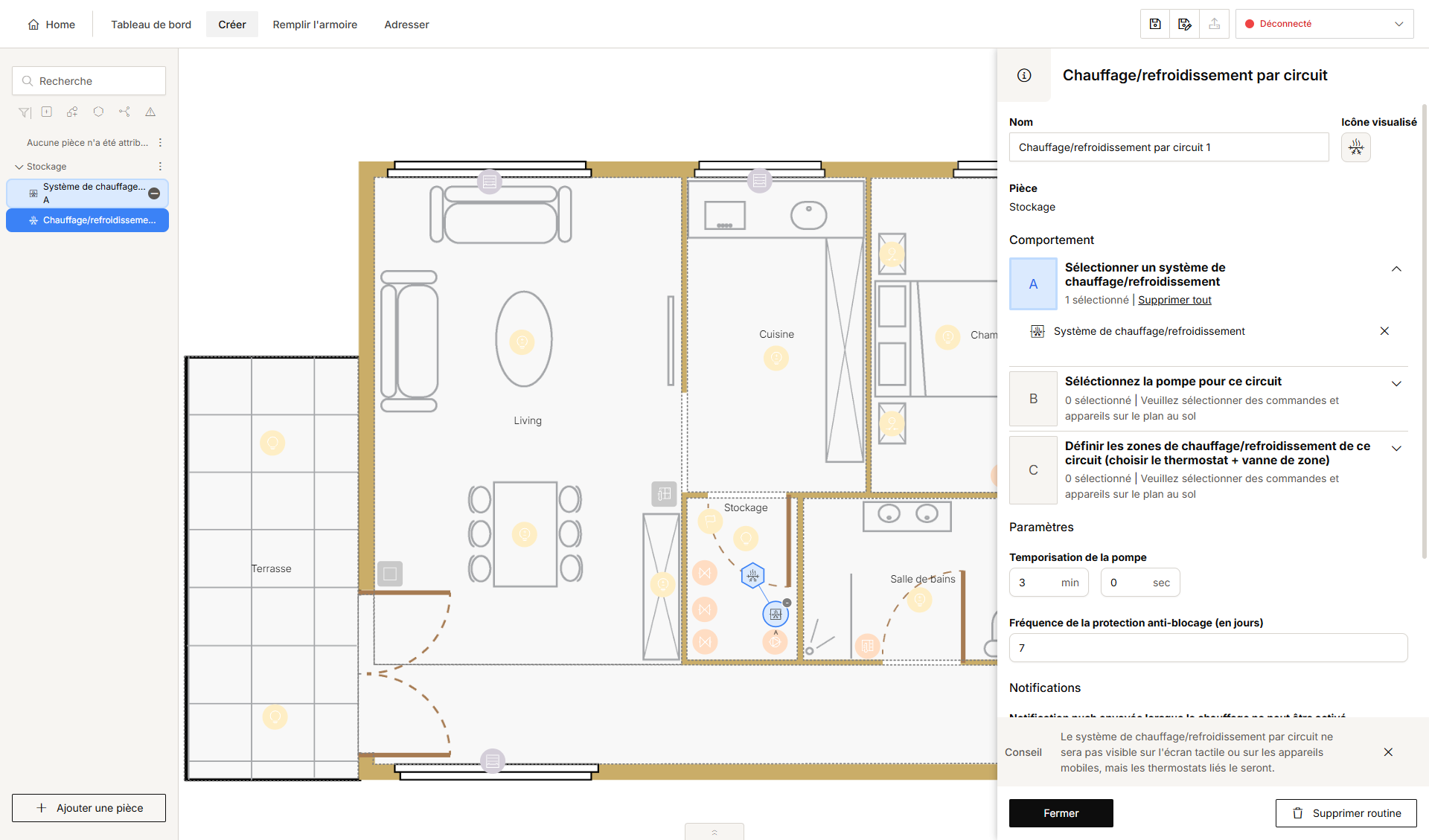This screenshot has height=840, width=1429.
Task: Click the Supprimer tout link
Action: 1174,300
